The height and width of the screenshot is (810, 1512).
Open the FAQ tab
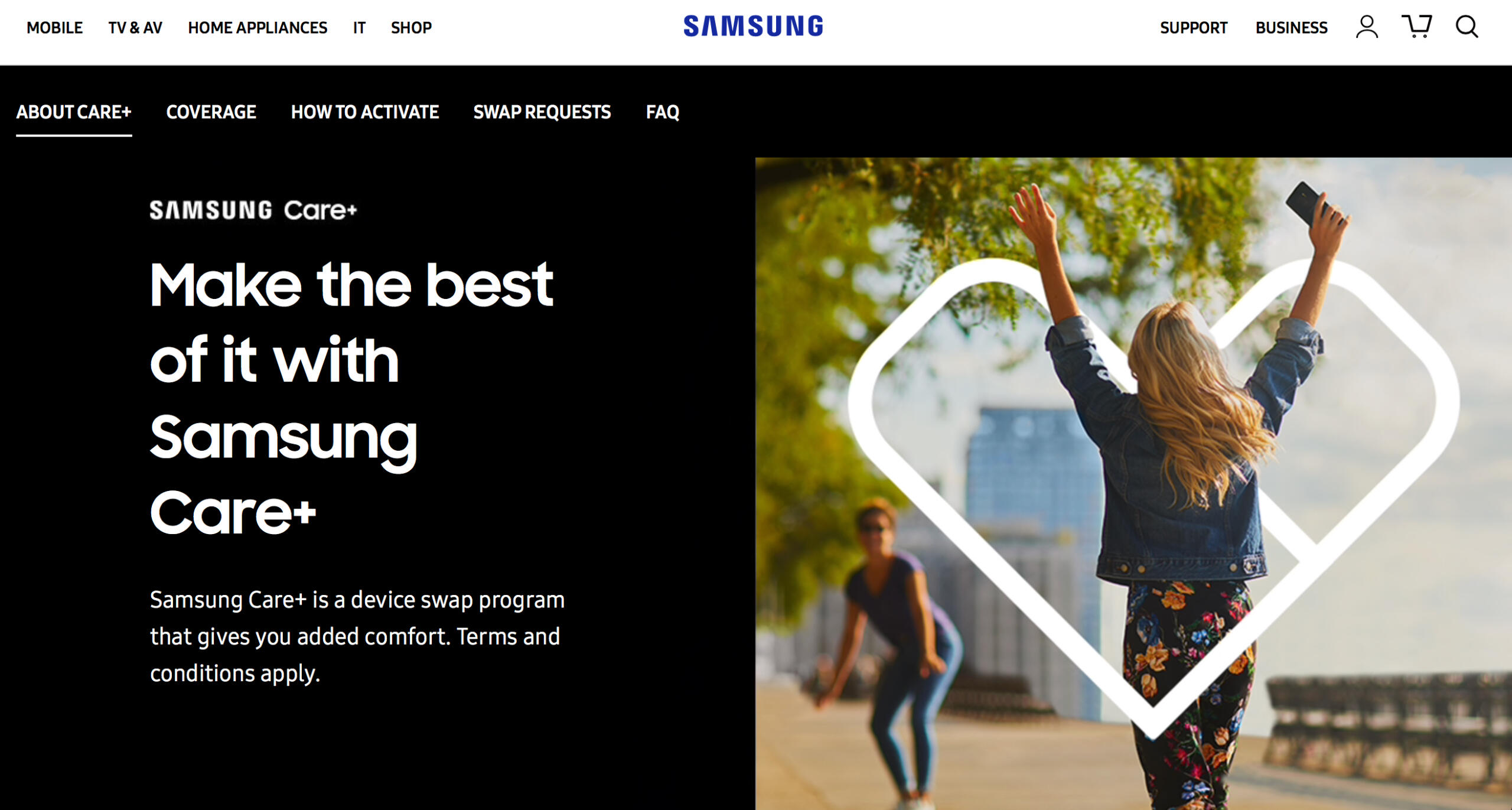point(662,112)
